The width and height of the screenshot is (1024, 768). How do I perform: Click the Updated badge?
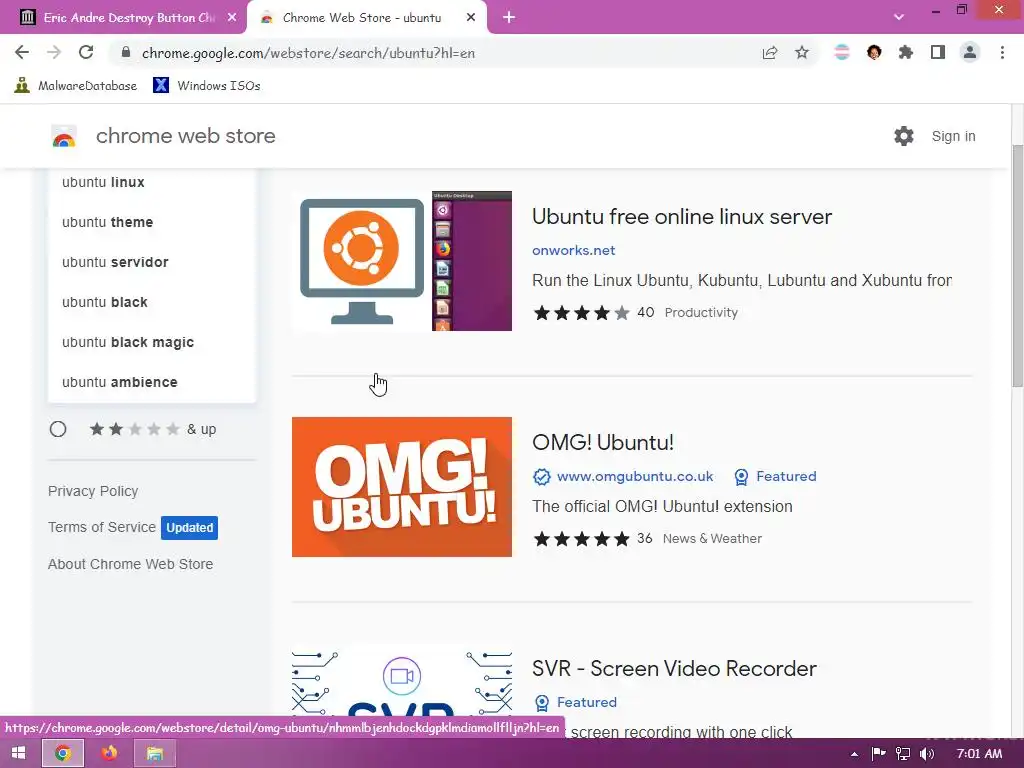tap(189, 528)
